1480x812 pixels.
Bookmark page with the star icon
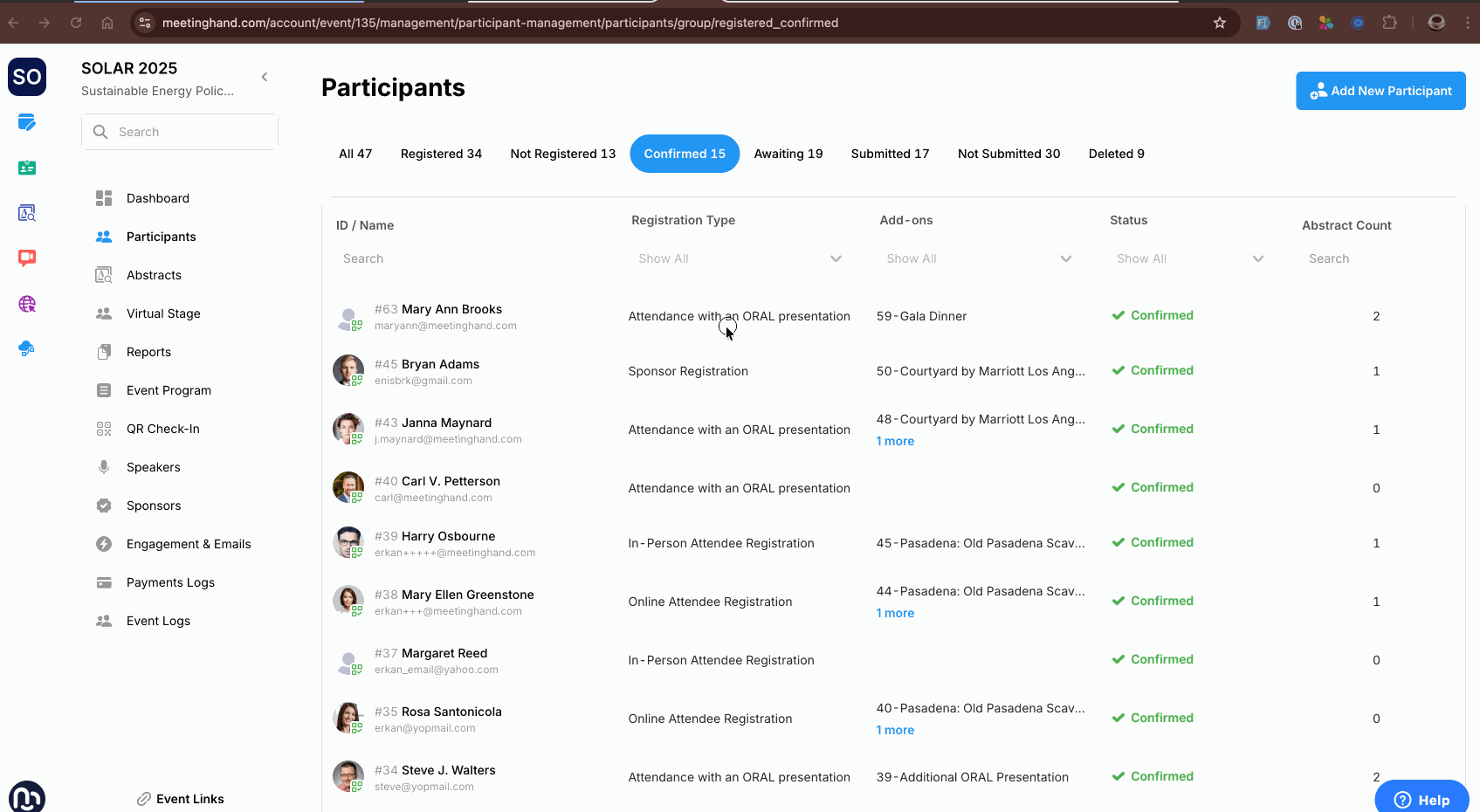coord(1220,23)
